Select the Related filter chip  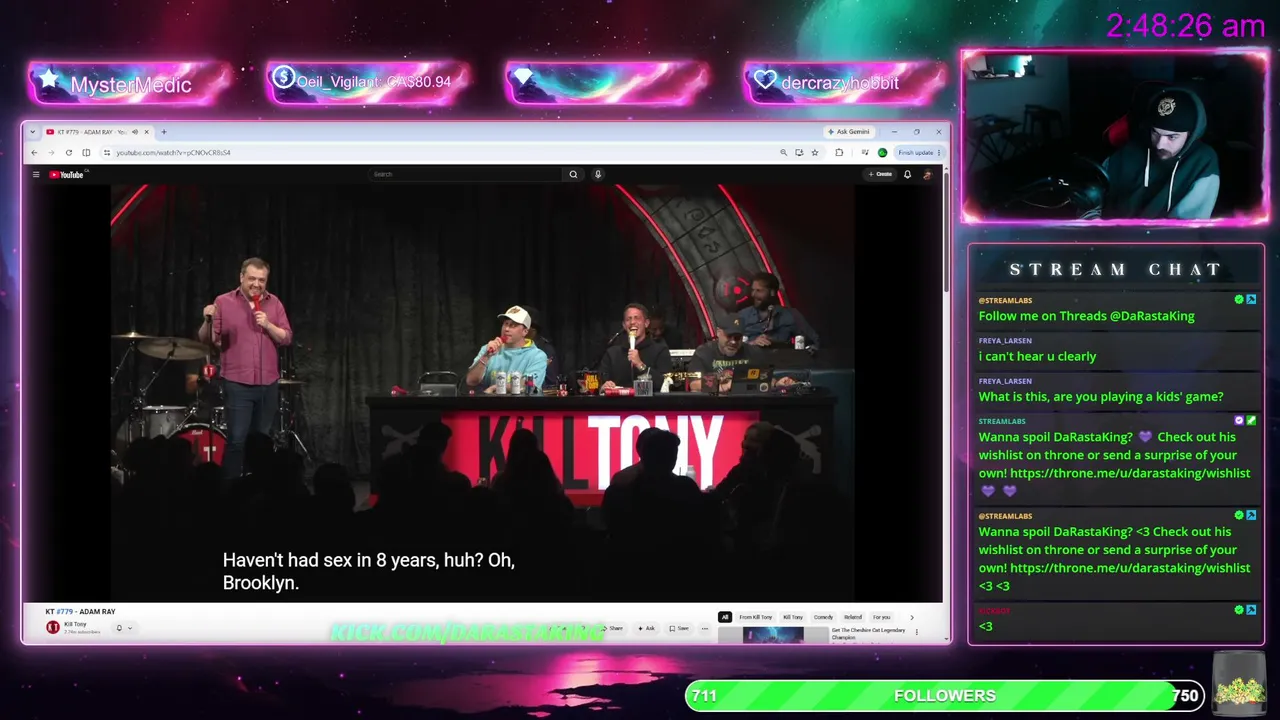click(853, 617)
